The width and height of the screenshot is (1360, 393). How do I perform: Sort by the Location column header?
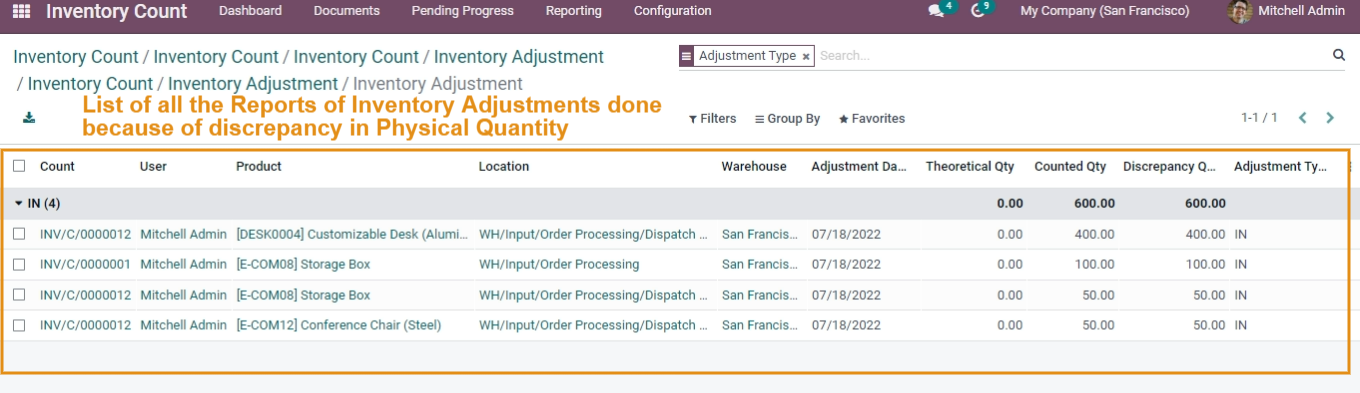[x=504, y=166]
